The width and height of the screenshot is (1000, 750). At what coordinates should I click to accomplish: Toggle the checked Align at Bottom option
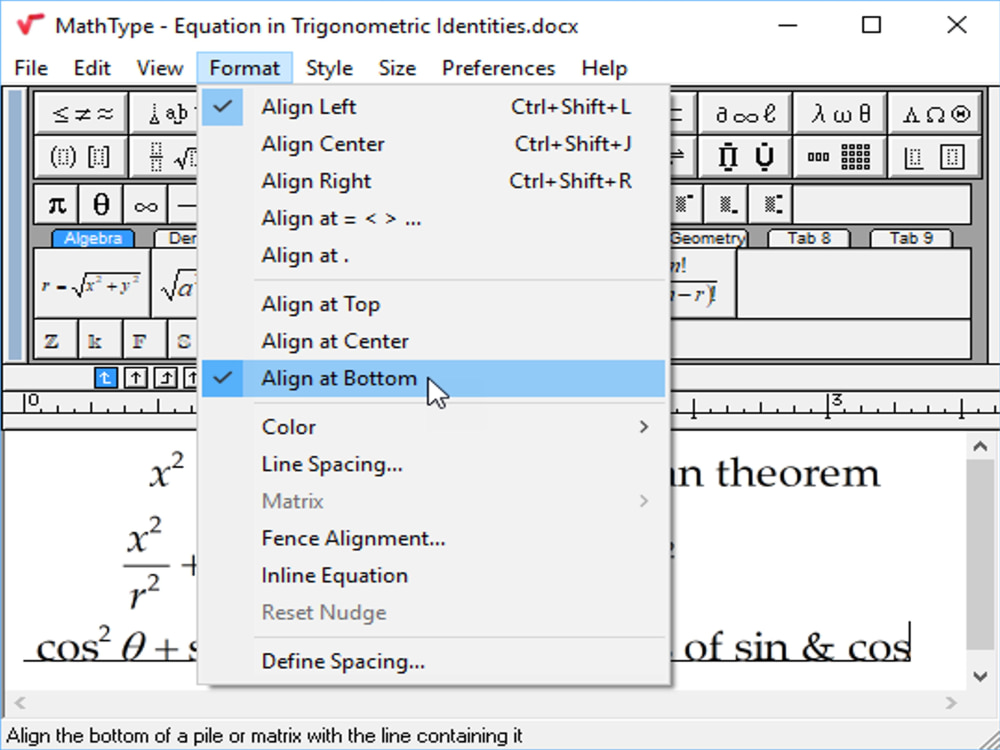(x=434, y=378)
